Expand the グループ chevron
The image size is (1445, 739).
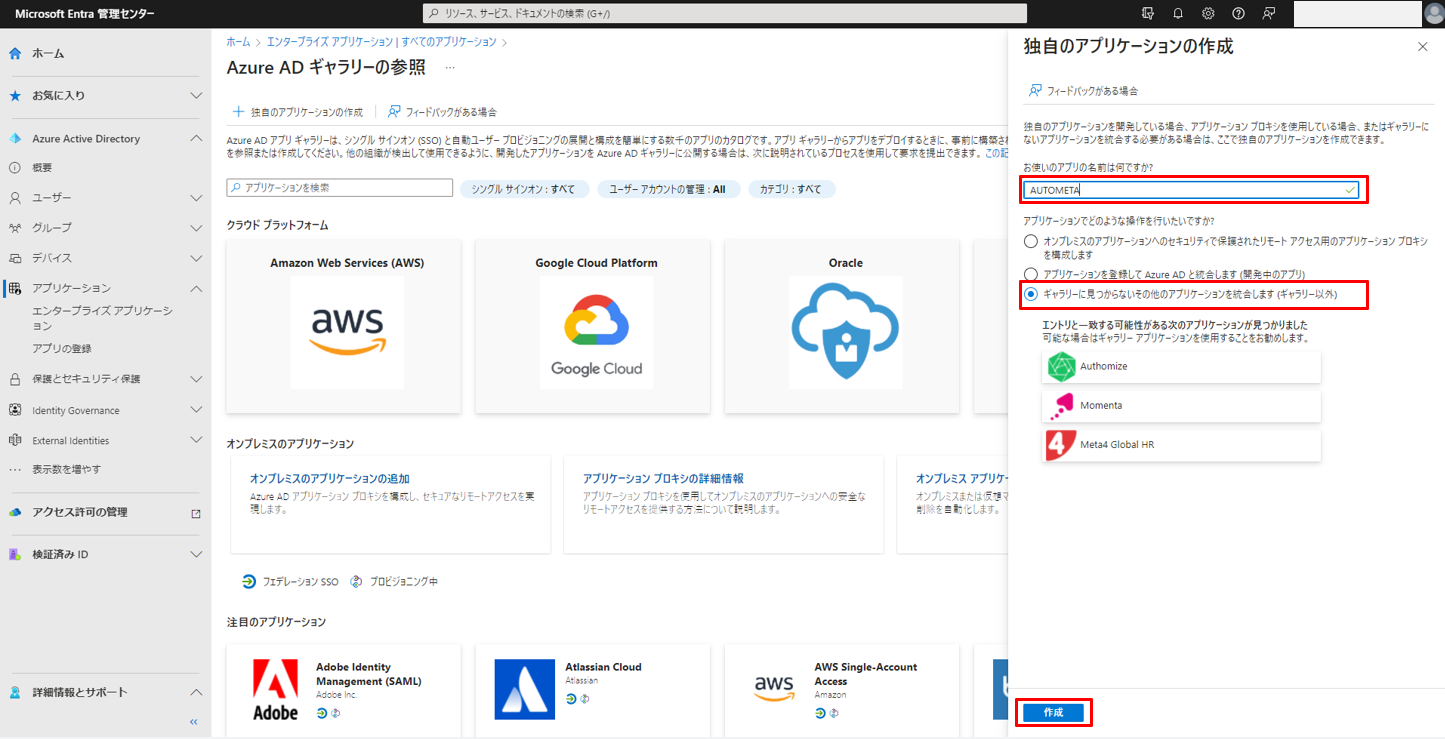(x=196, y=227)
